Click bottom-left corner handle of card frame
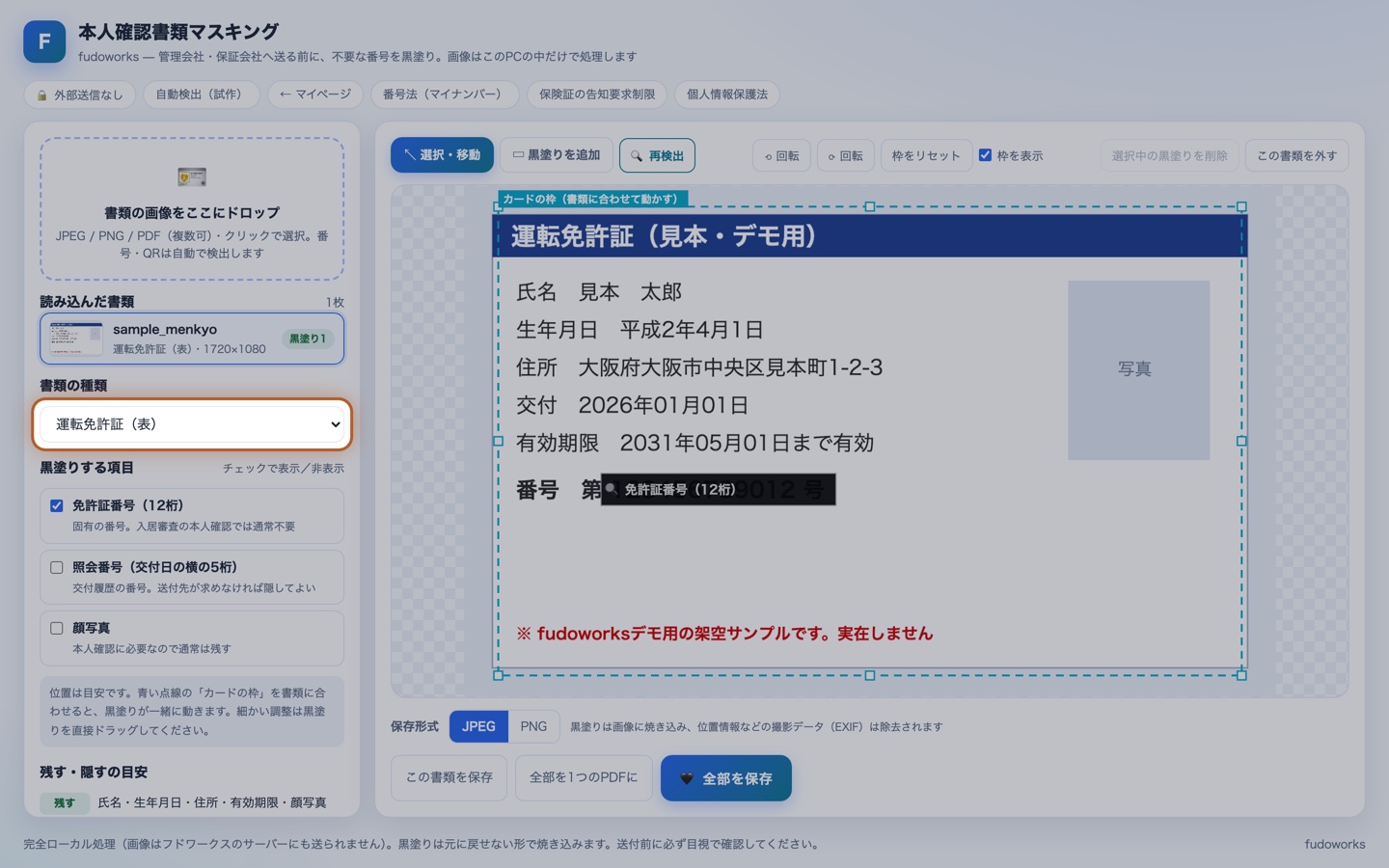Screen dimensions: 1389x868 (498, 675)
